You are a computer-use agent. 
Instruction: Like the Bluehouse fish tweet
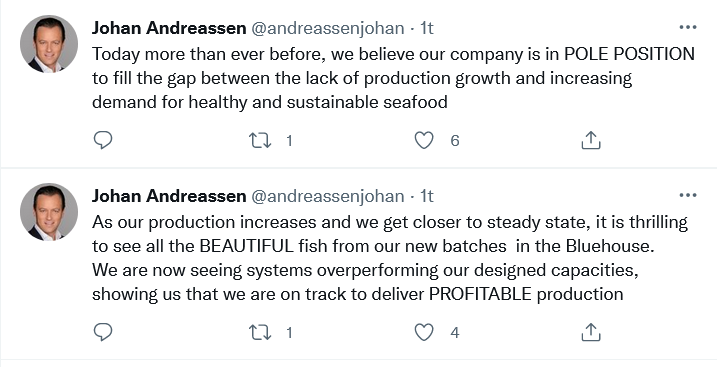tap(424, 332)
